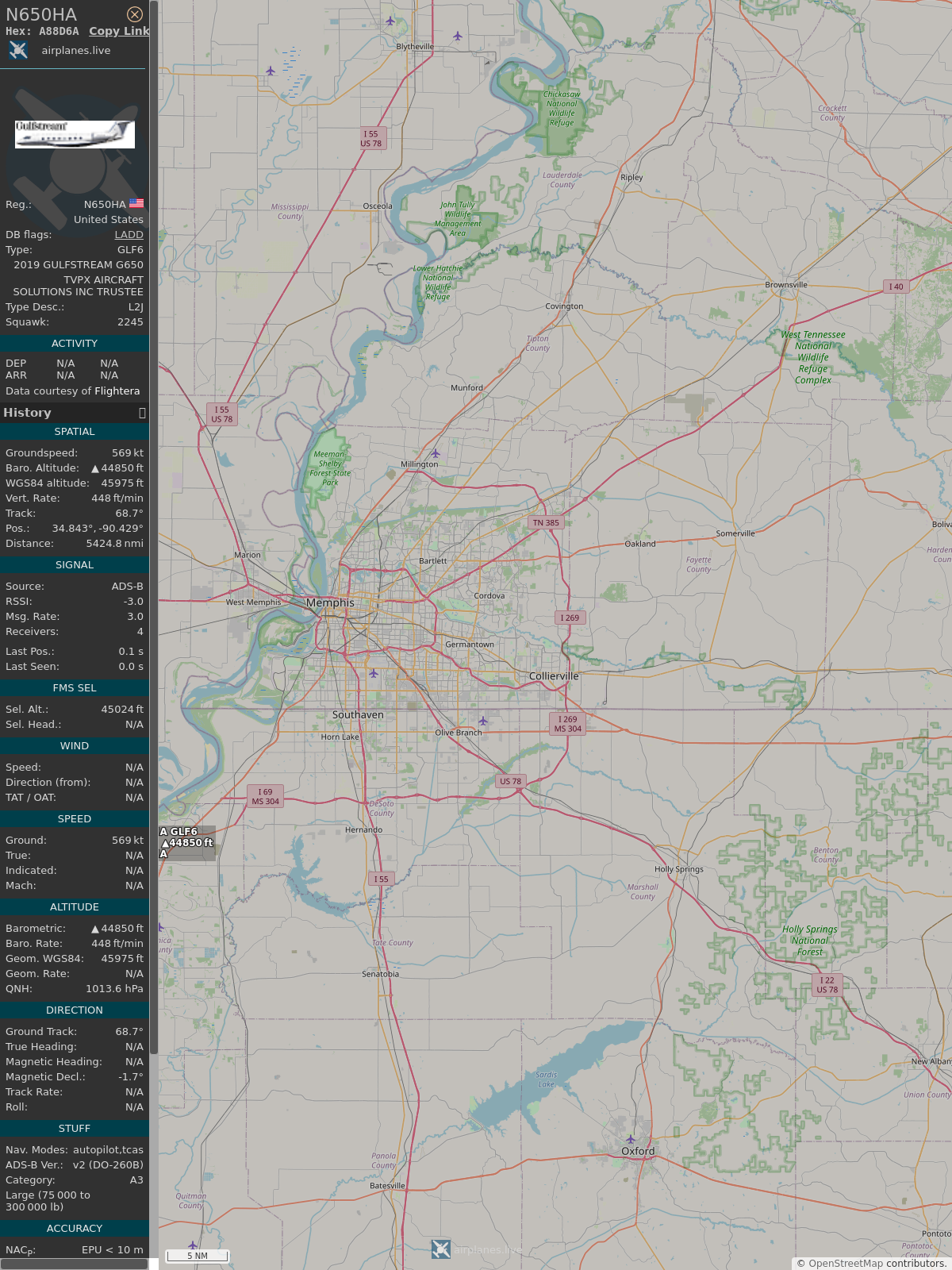The image size is (952, 1270).
Task: Click the I 55 US 78 shield near Osceola
Action: point(370,139)
